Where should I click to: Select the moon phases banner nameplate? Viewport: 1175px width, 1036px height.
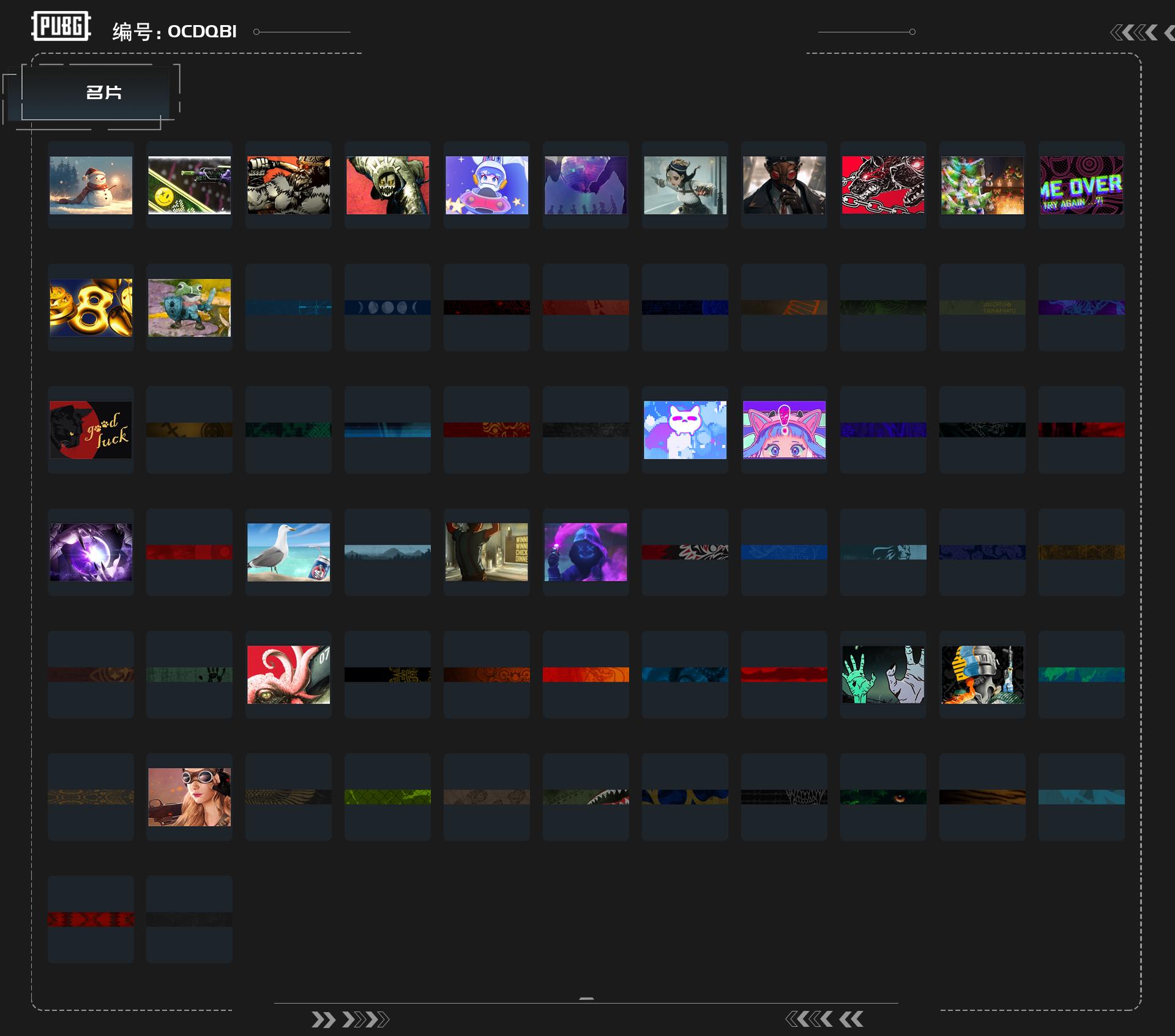387,307
